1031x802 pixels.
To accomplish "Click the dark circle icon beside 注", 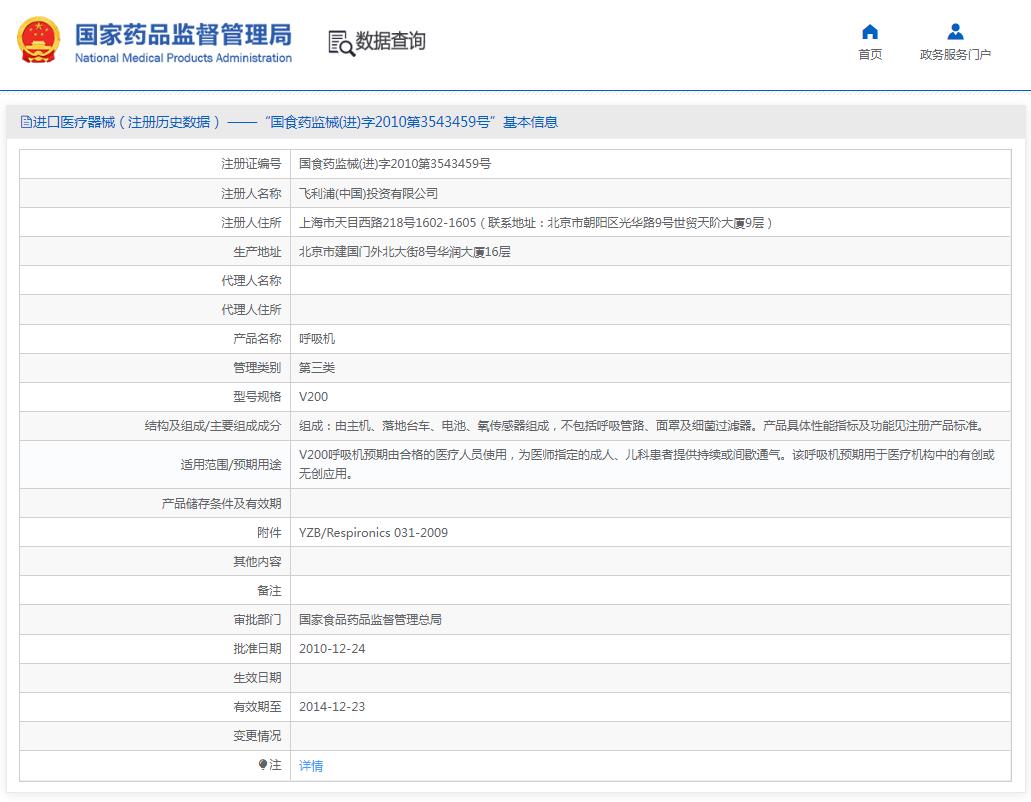I will 261,764.
